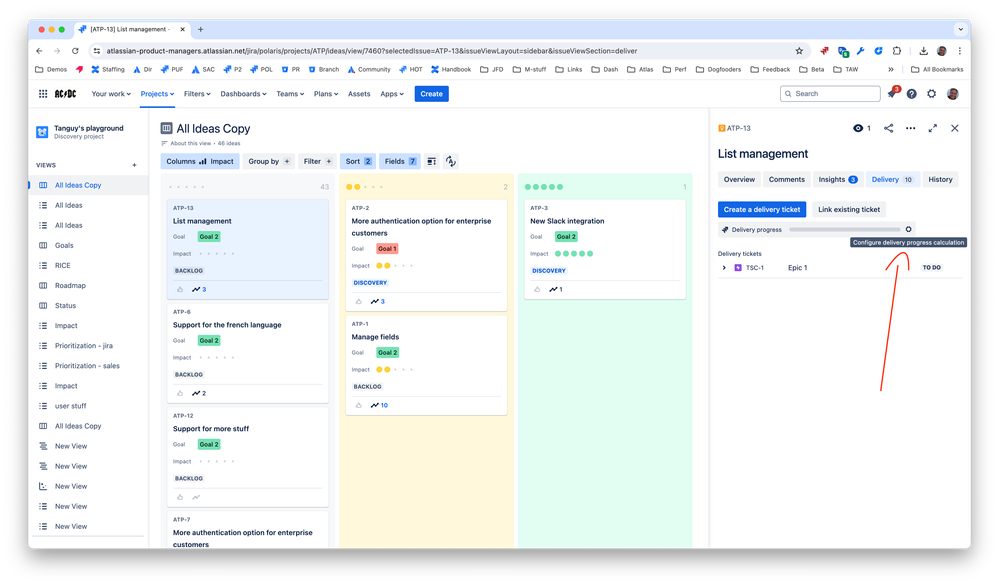Image resolution: width=999 pixels, height=586 pixels.
Task: Open the Your work dropdown
Action: click(x=111, y=94)
